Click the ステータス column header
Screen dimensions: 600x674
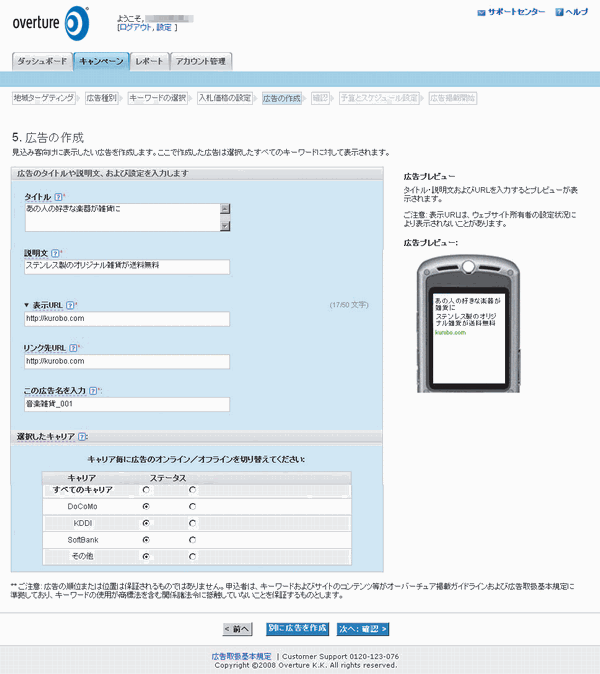tap(168, 478)
